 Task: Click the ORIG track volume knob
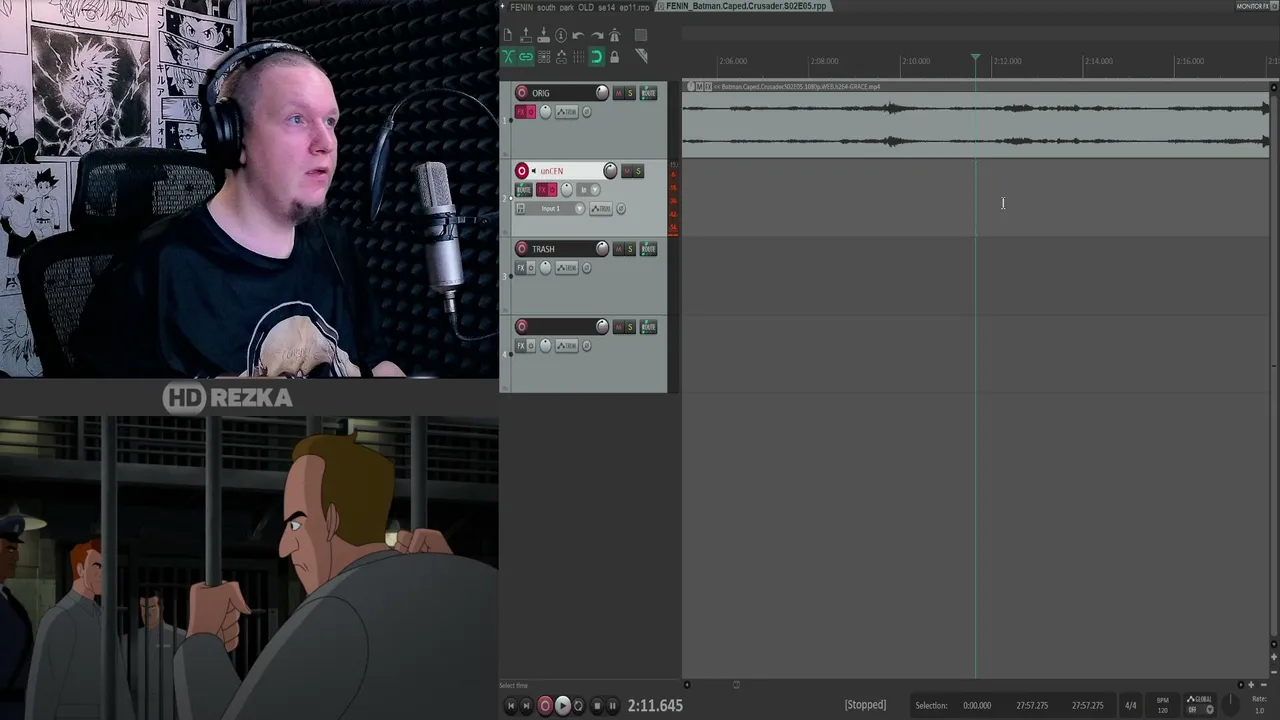point(602,93)
